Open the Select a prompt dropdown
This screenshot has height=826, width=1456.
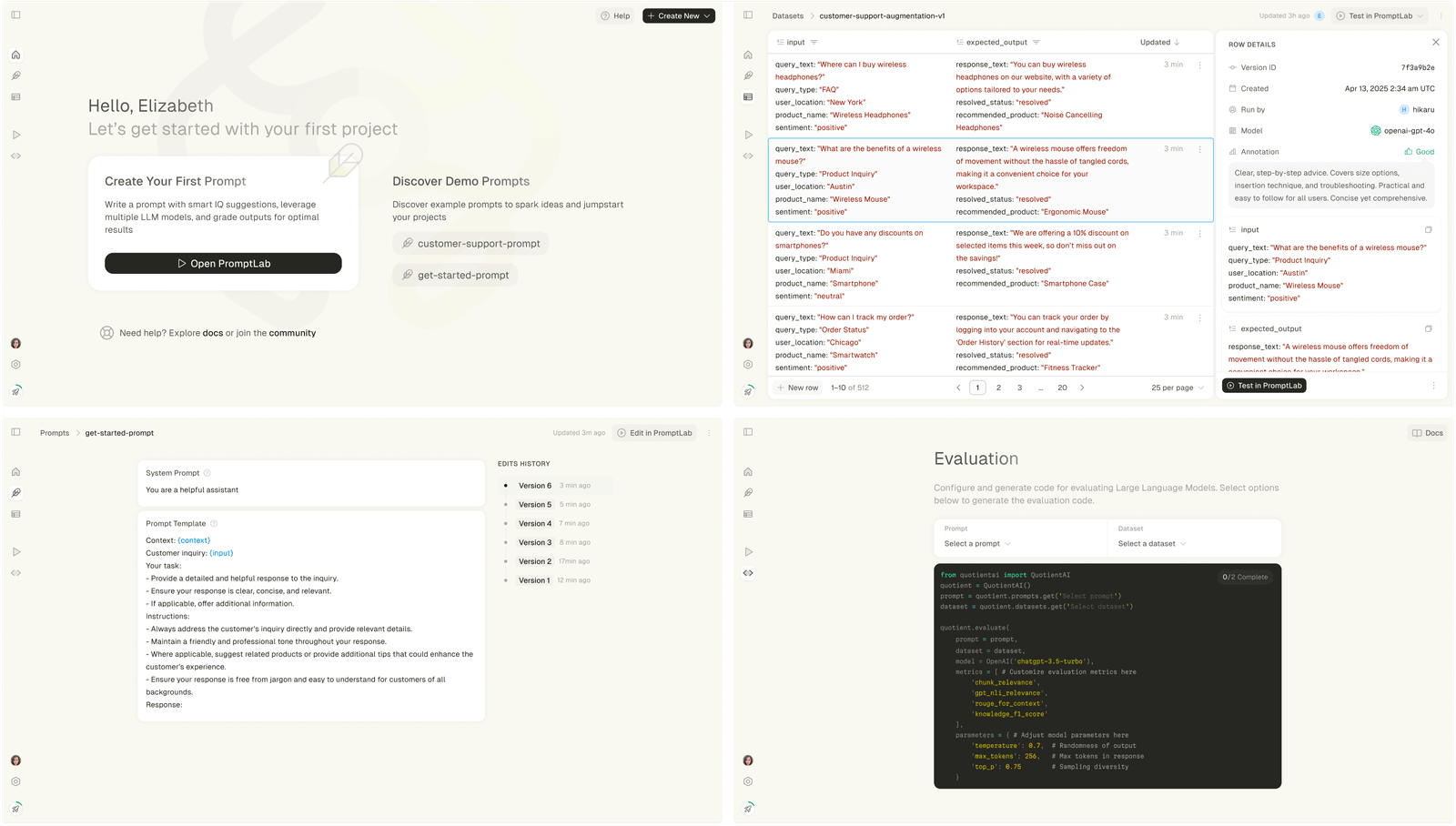[975, 543]
